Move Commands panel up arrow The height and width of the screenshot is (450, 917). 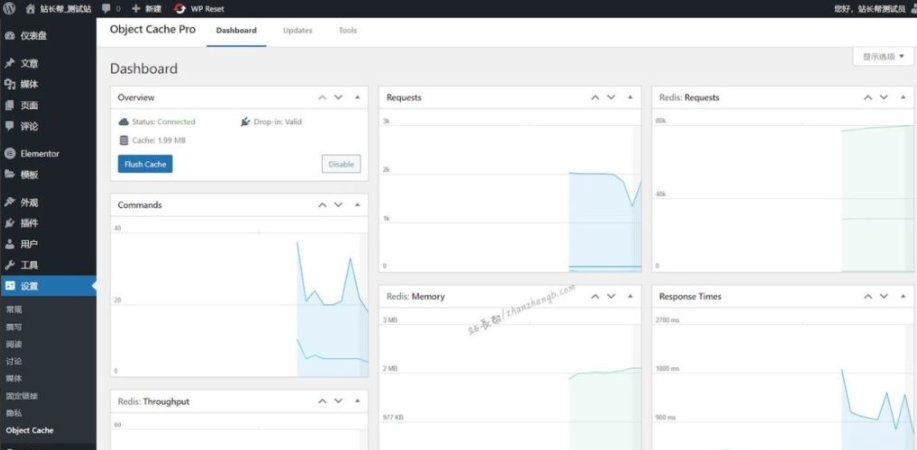(322, 205)
